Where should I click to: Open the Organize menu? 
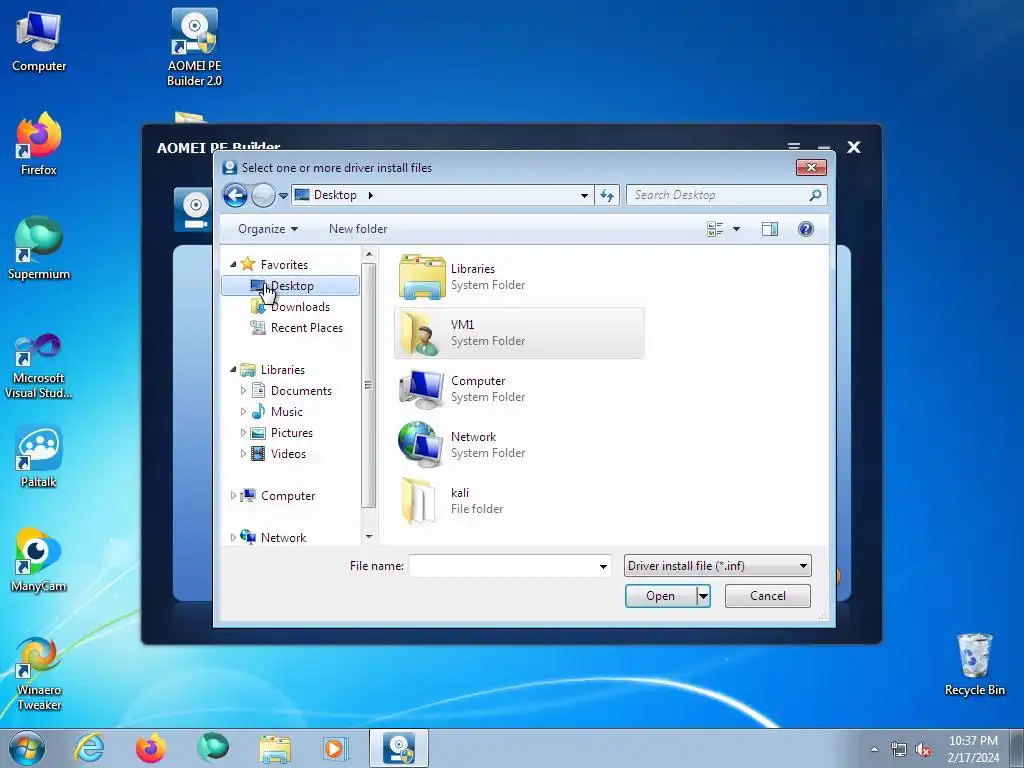coord(268,229)
